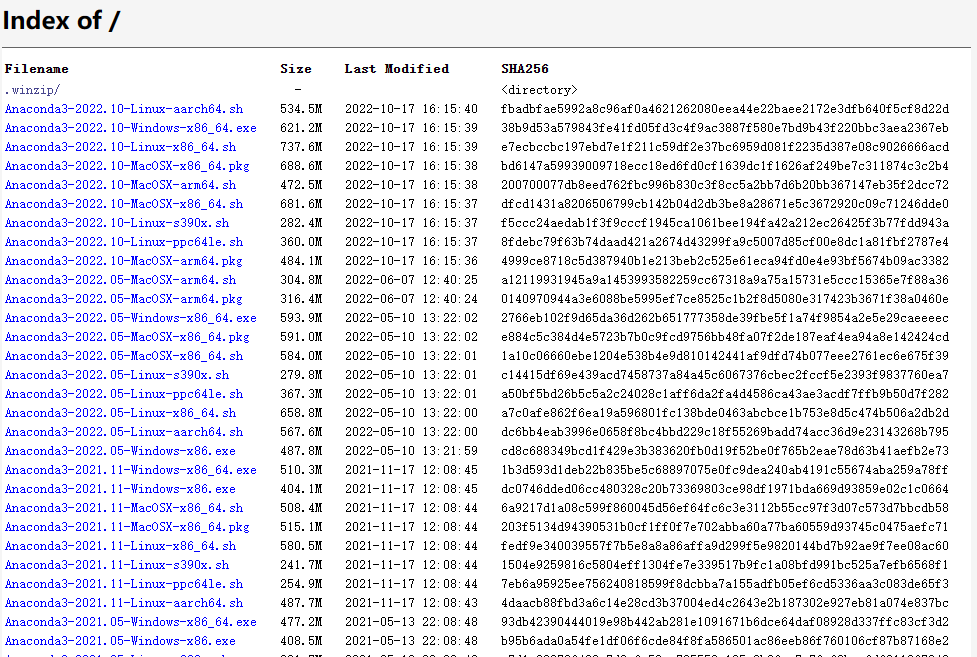
Task: Click the Size column header
Action: coord(296,69)
